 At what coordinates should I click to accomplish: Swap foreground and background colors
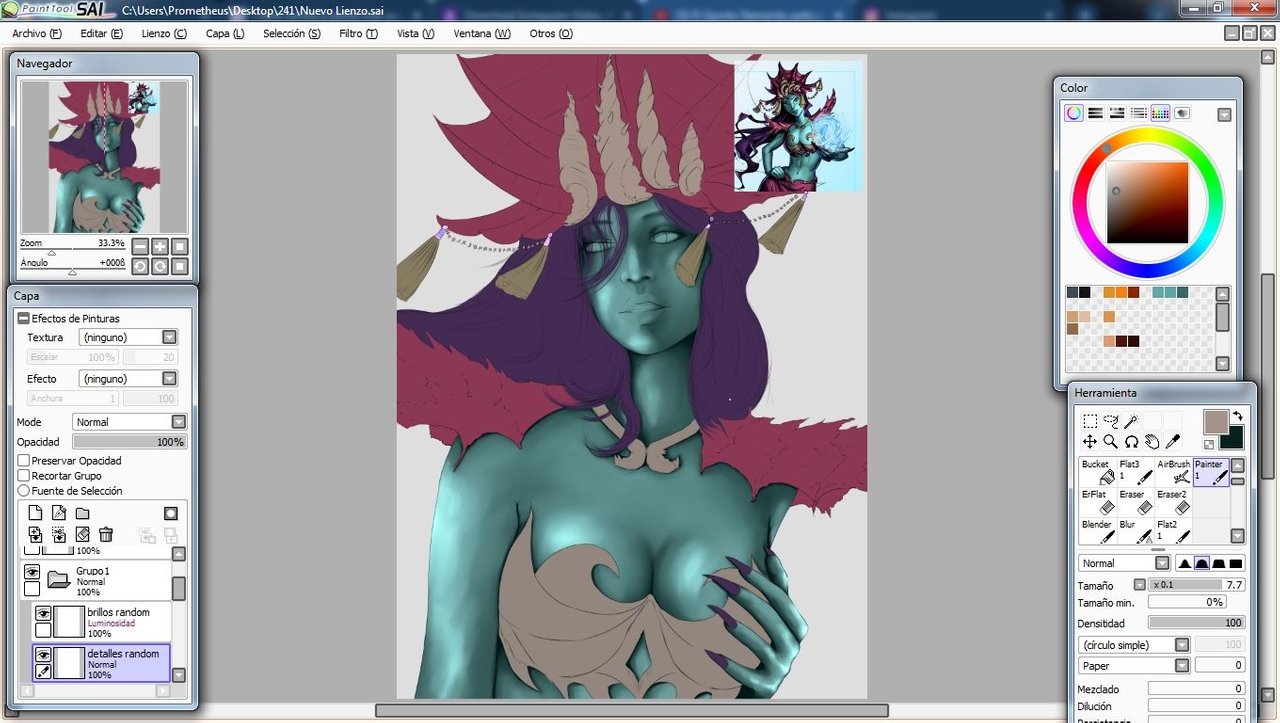pos(1237,415)
